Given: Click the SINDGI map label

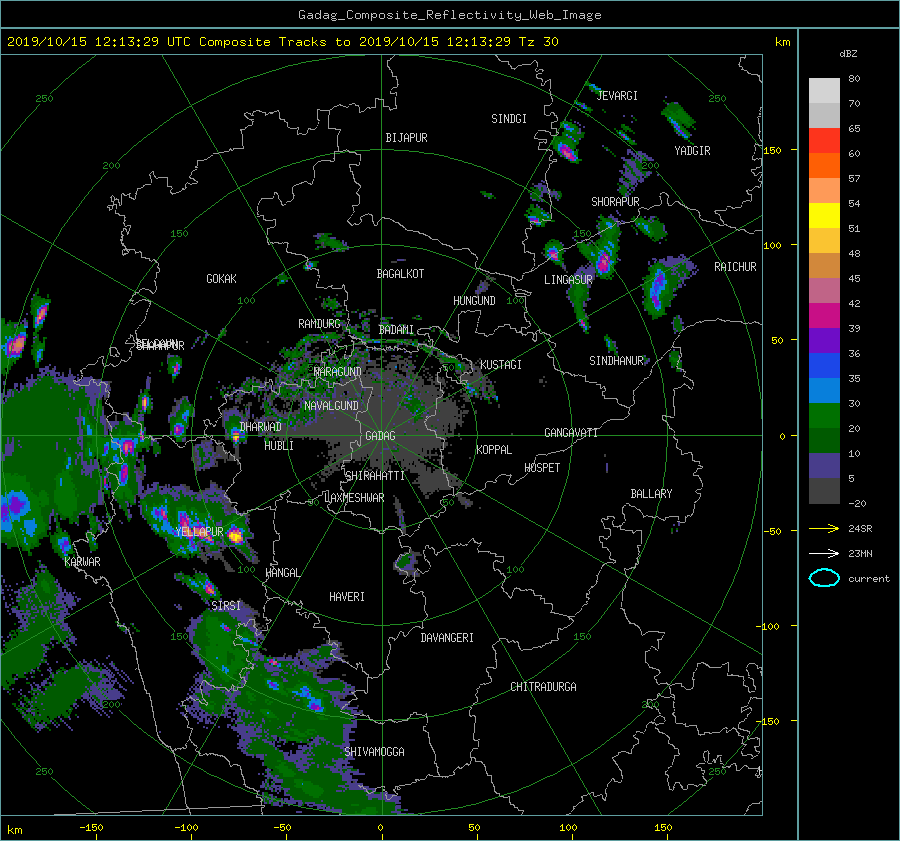Looking at the screenshot, I should [509, 119].
